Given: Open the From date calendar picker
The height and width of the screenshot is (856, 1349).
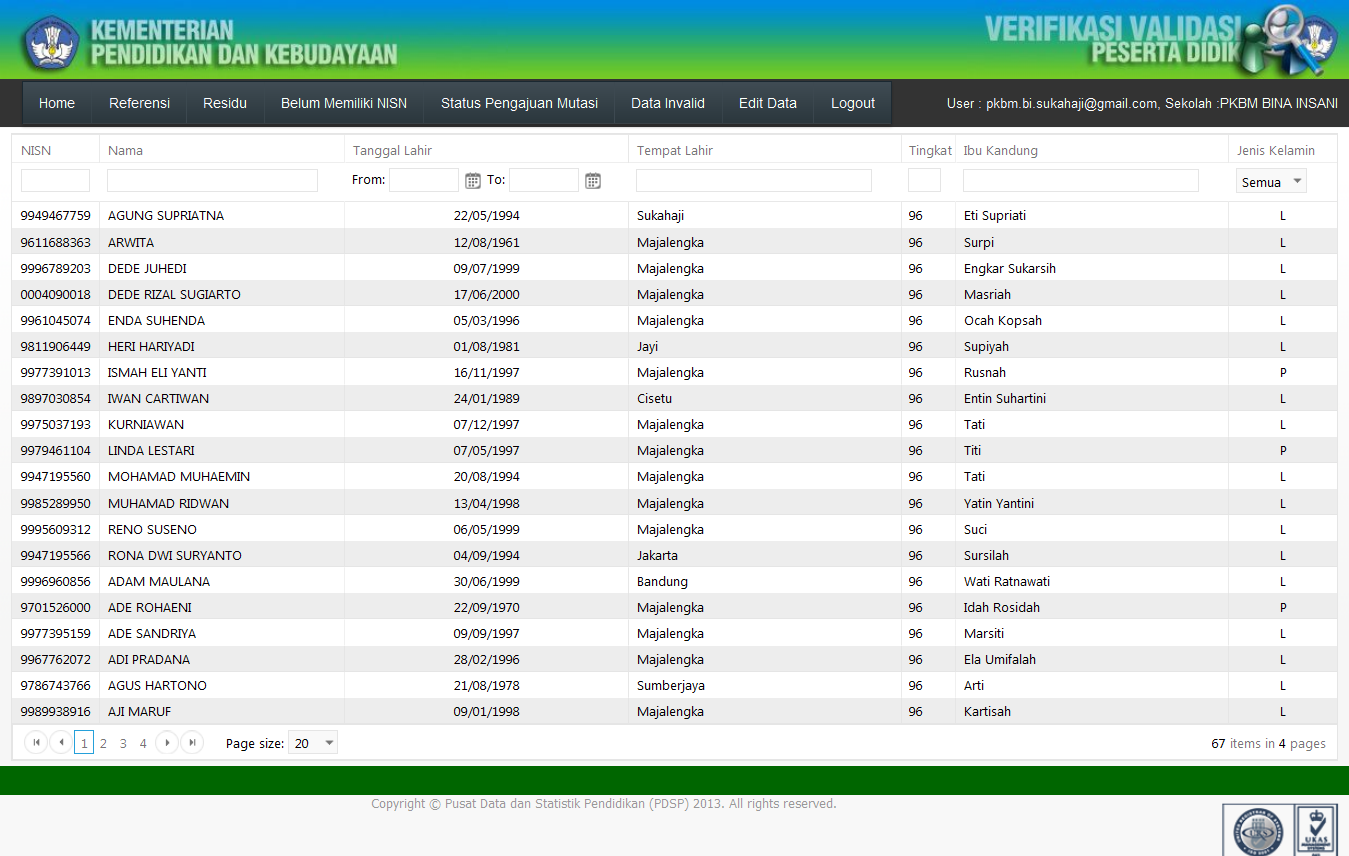Looking at the screenshot, I should click(473, 181).
